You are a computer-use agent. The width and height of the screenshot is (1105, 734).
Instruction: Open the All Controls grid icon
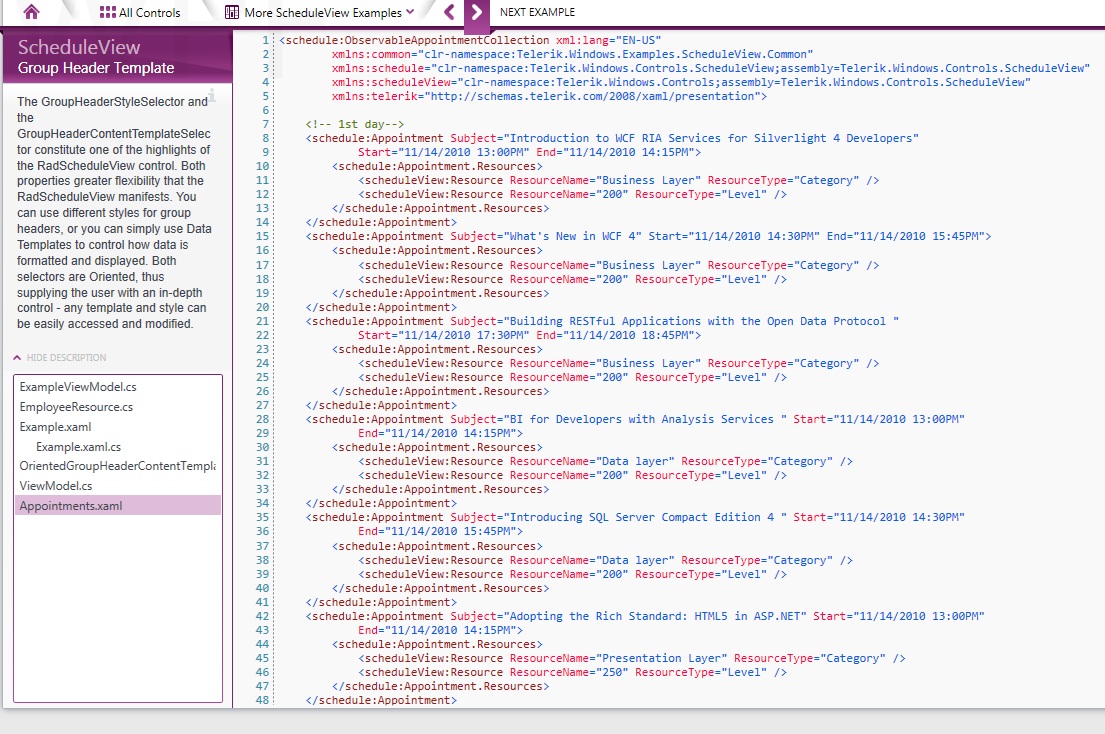(x=107, y=12)
